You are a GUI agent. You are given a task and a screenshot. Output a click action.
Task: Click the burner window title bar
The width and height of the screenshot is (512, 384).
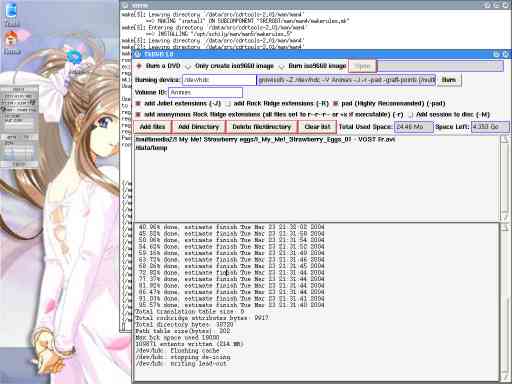(317, 54)
